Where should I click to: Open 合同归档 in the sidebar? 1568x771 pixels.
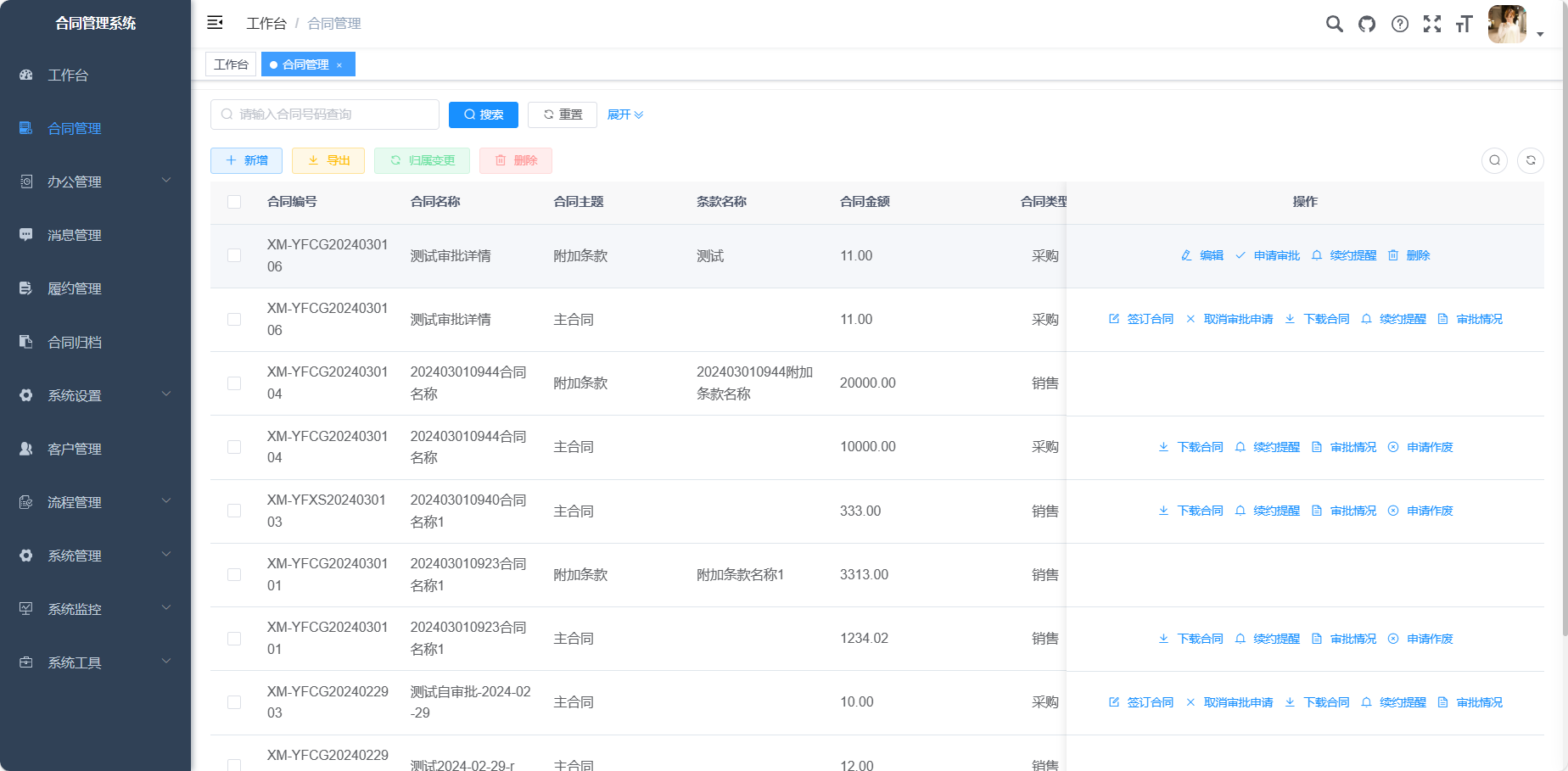click(95, 342)
